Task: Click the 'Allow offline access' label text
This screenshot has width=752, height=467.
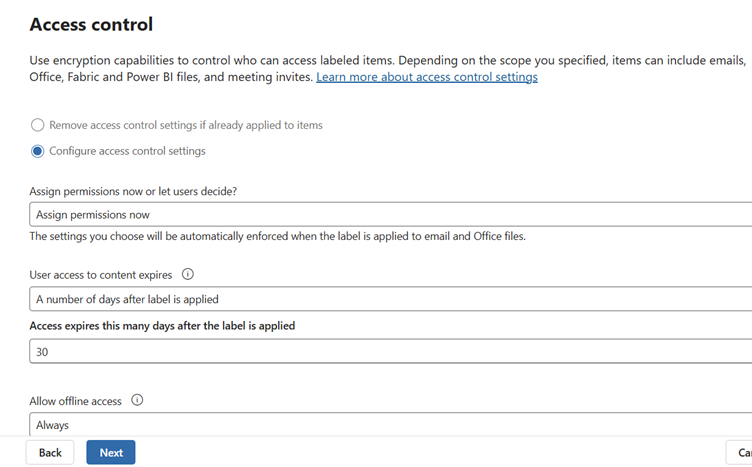Action: (x=76, y=401)
